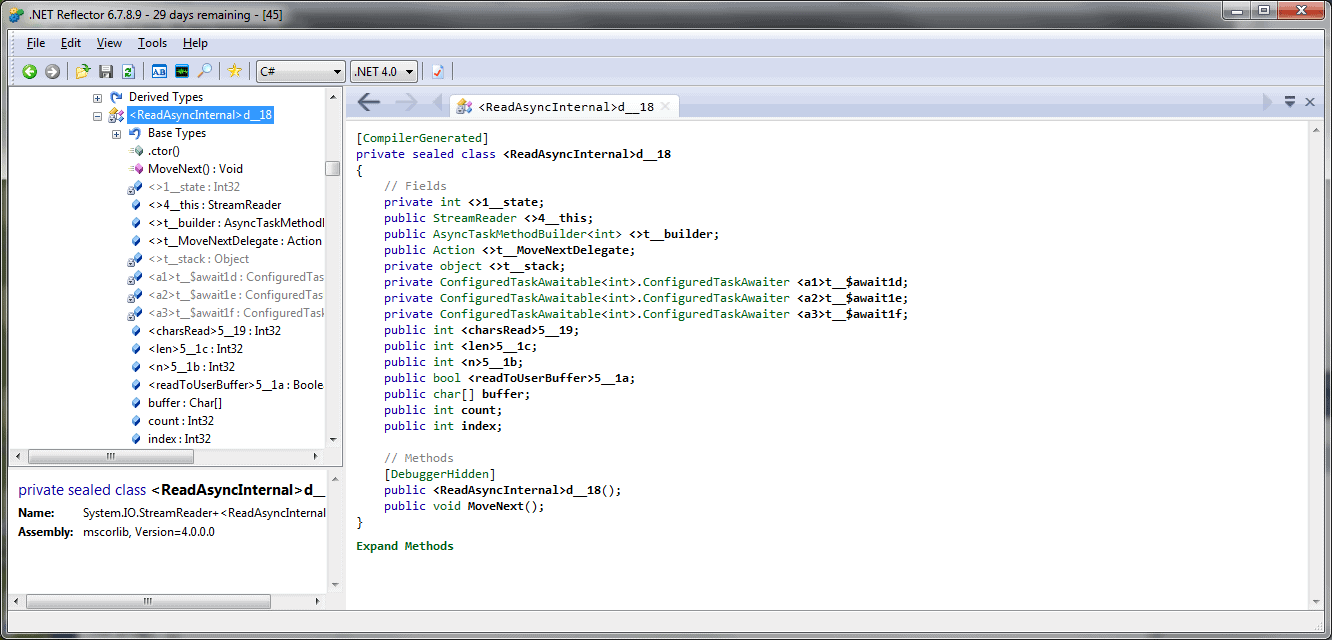Expand the Base Types tree node

[116, 134]
